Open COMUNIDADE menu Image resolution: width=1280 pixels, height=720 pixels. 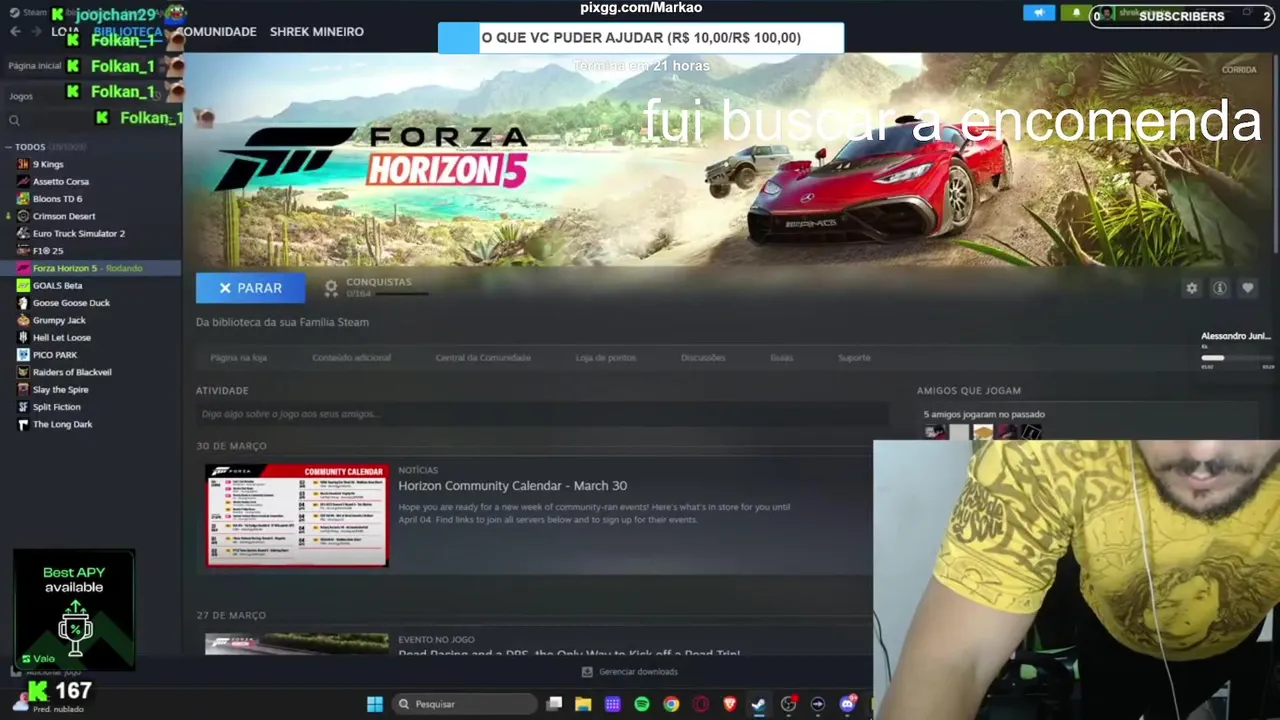216,32
